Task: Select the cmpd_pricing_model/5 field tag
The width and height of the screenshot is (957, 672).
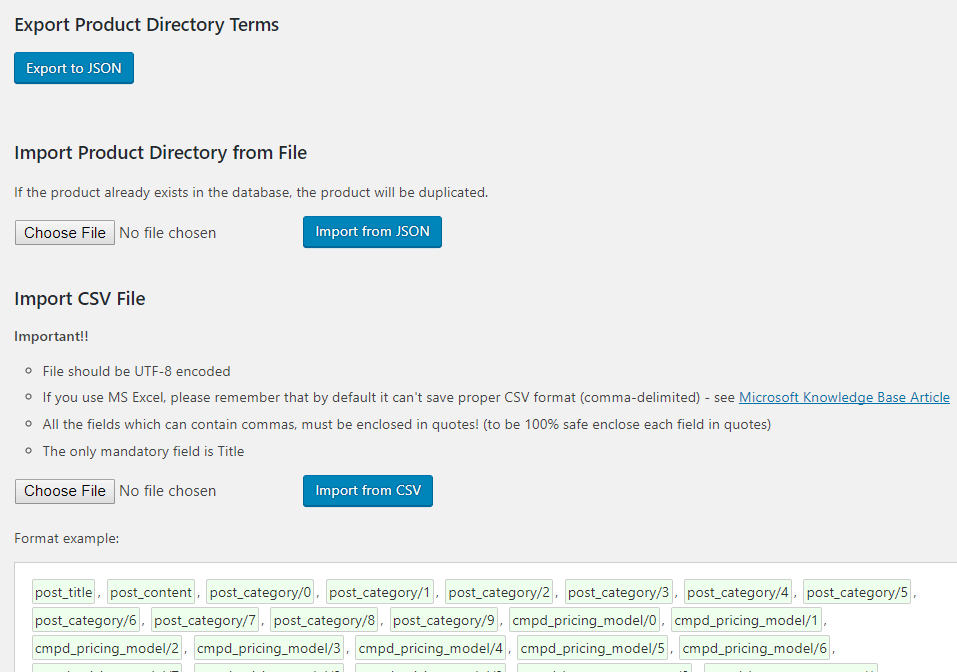Action: [593, 647]
